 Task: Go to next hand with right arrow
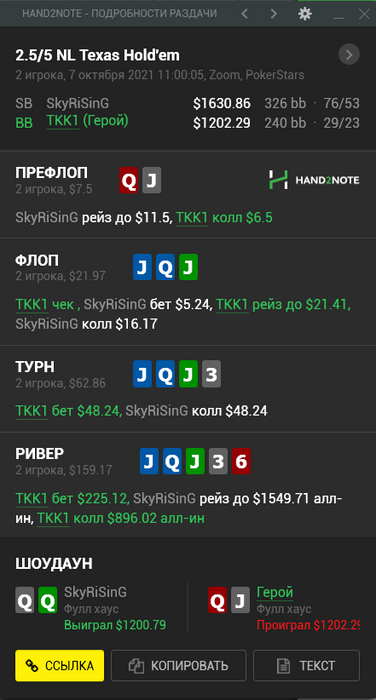(x=274, y=14)
